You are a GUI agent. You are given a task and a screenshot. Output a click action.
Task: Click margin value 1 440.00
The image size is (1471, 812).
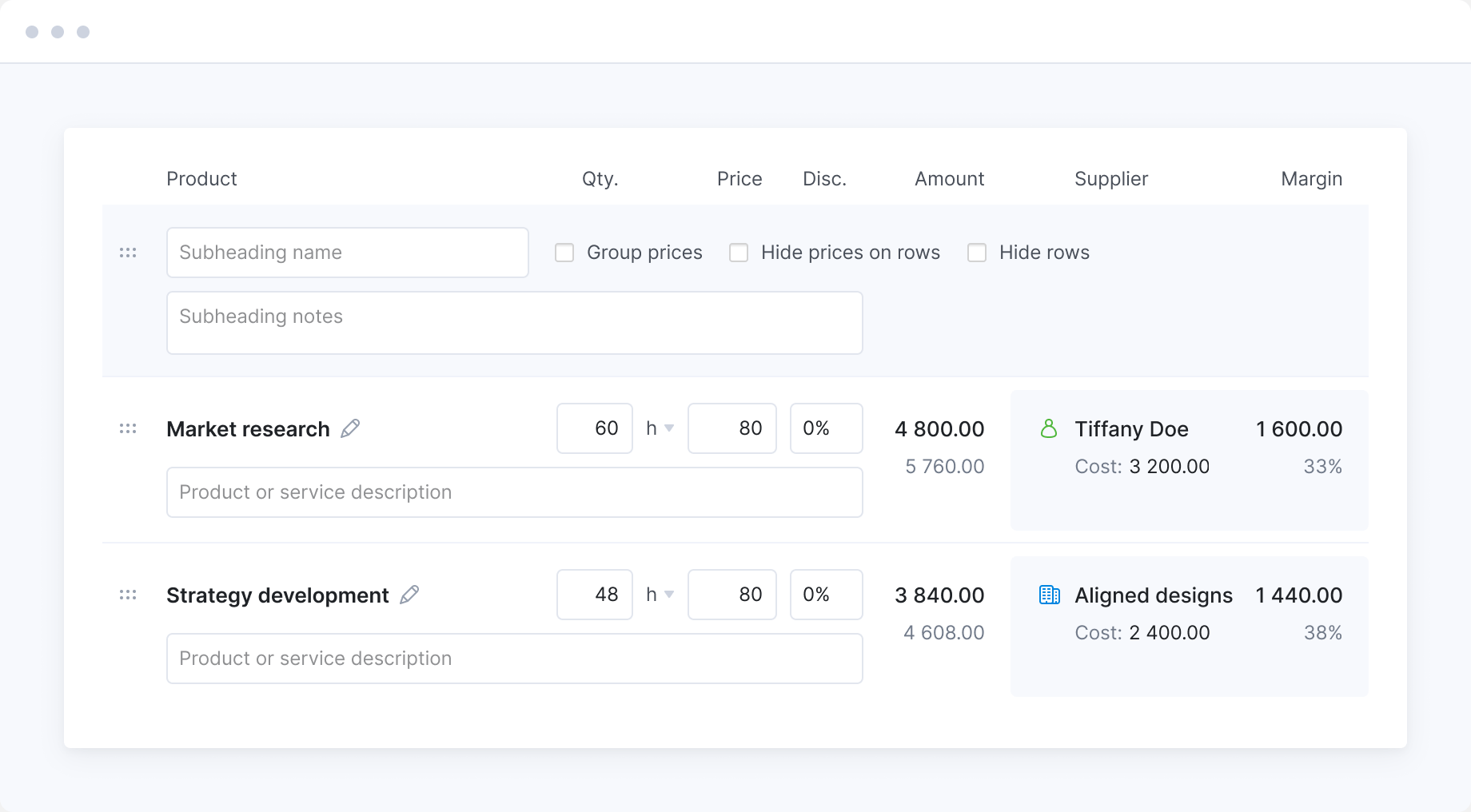click(1299, 595)
